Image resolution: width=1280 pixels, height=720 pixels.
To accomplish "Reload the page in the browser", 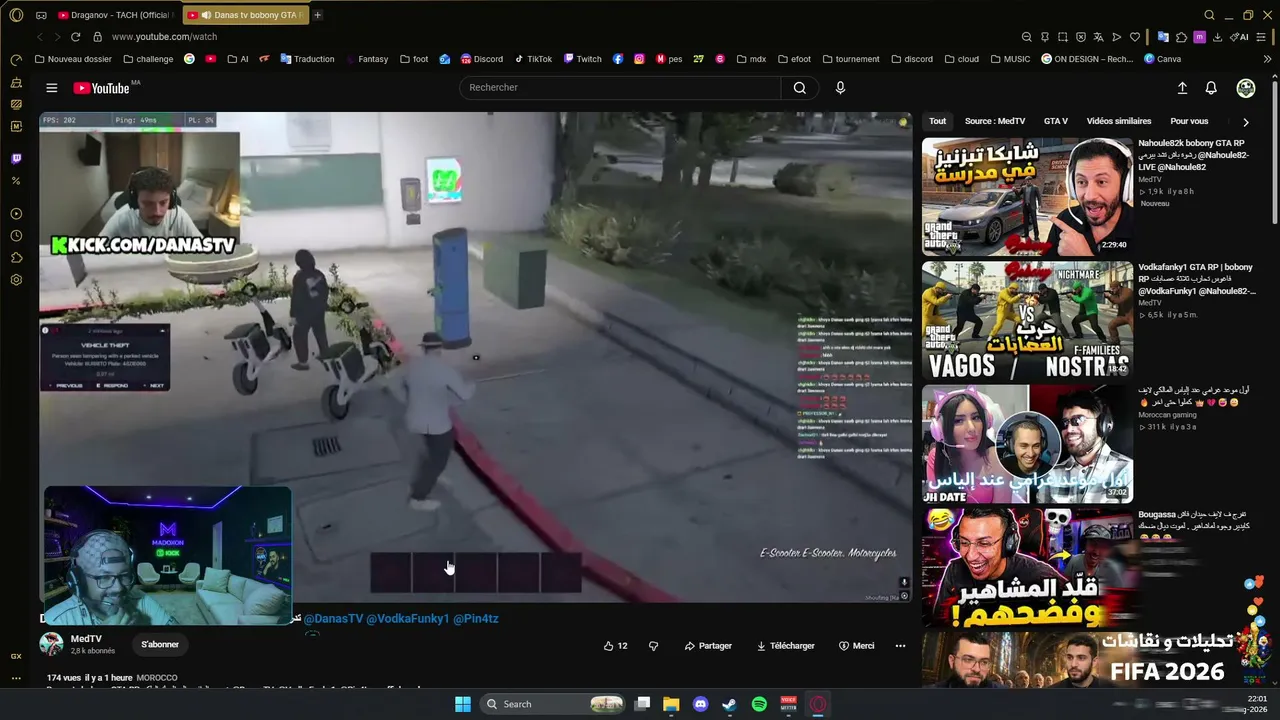I will 75,37.
